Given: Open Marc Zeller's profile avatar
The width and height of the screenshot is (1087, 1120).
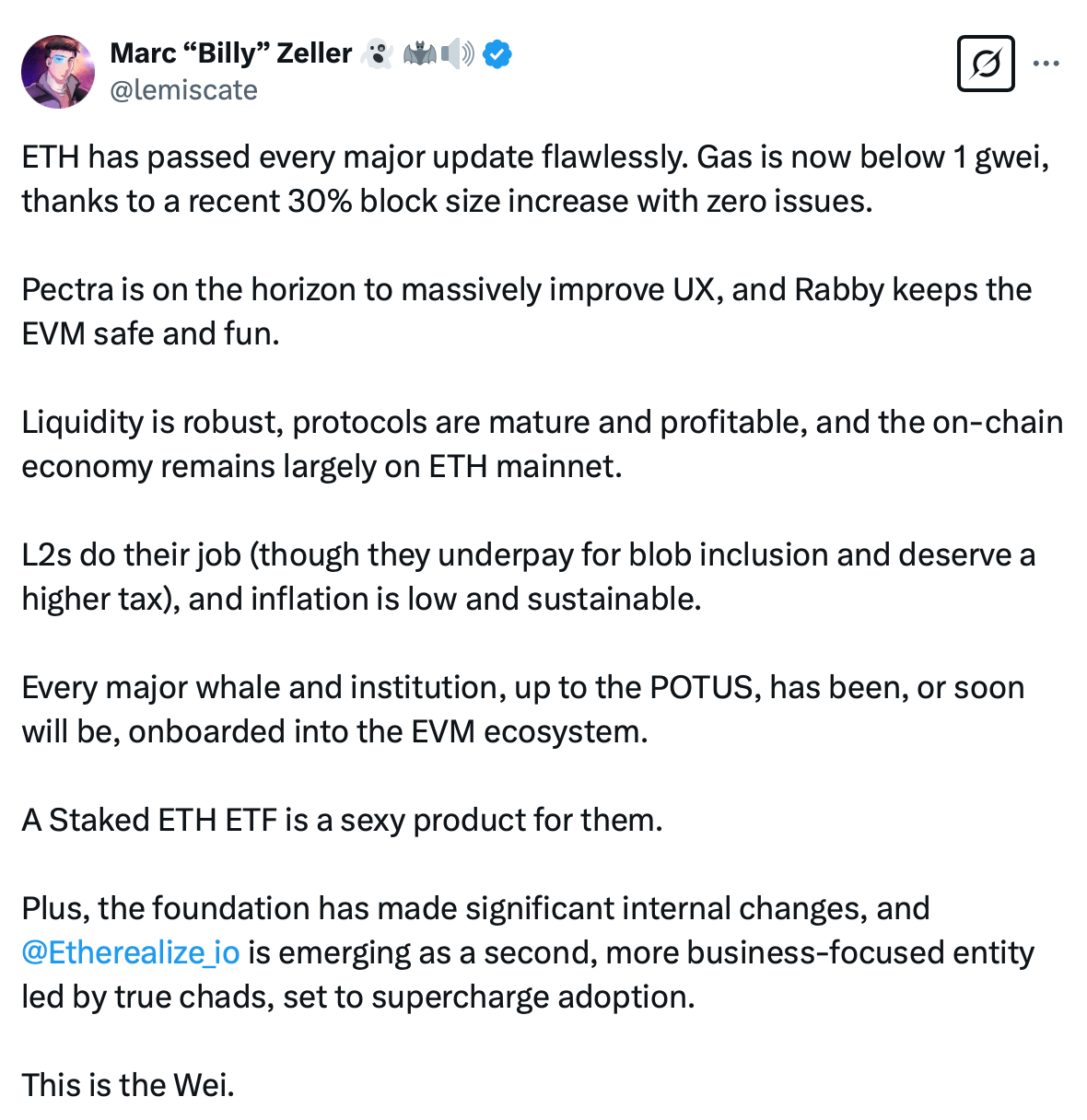Looking at the screenshot, I should point(58,72).
